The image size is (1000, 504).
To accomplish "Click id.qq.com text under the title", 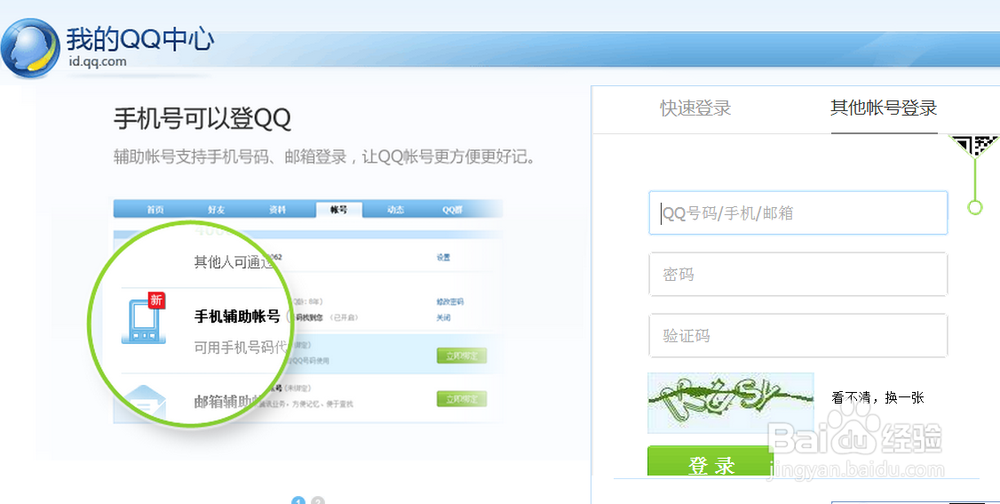I will [x=98, y=62].
